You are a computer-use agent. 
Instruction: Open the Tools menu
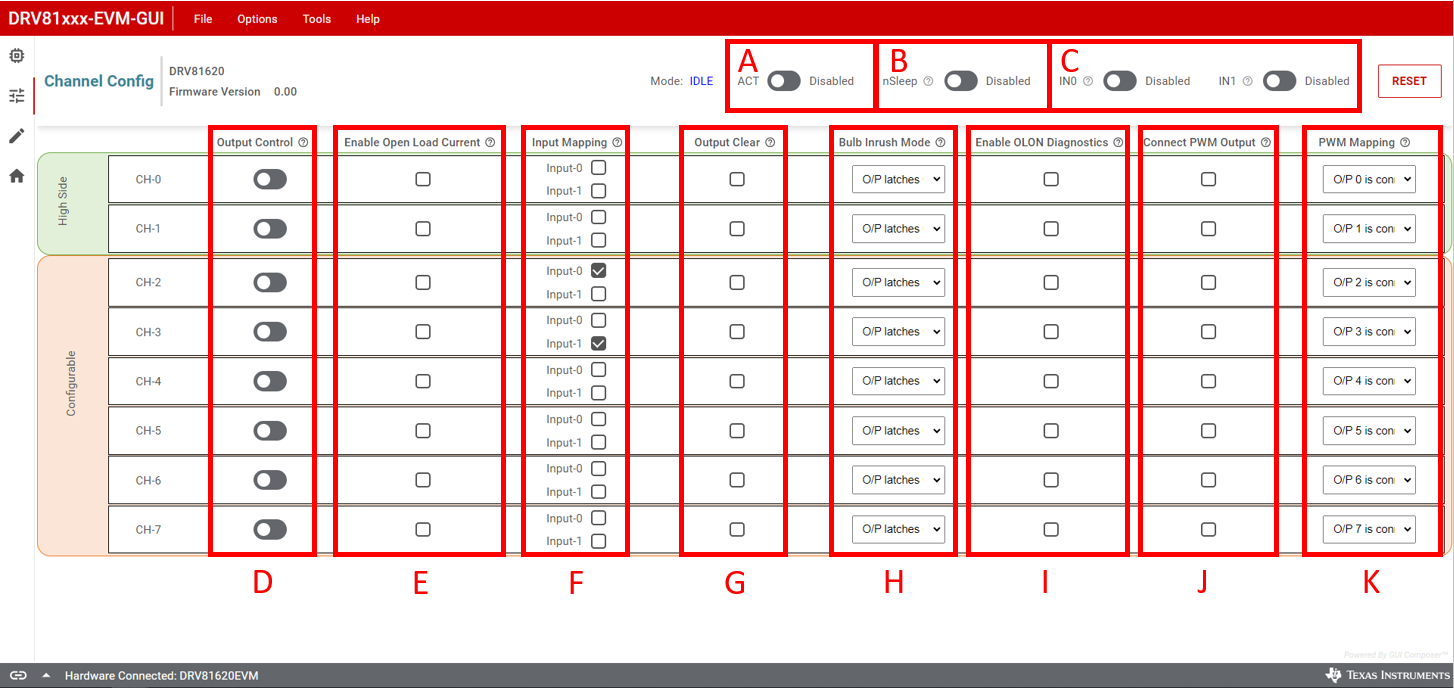316,18
